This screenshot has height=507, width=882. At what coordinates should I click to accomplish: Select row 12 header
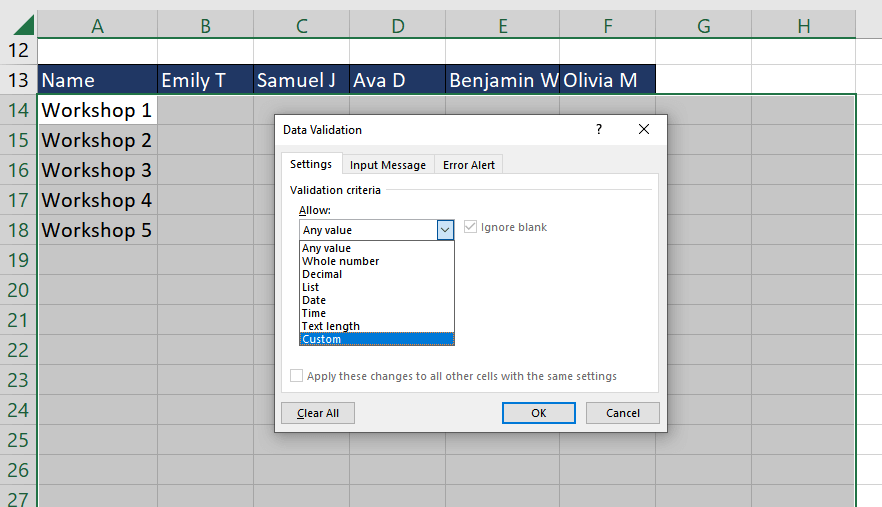pyautogui.click(x=18, y=51)
